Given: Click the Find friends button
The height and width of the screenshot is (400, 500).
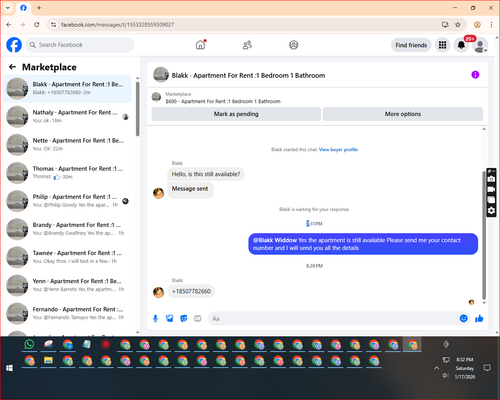Looking at the screenshot, I should tap(411, 45).
